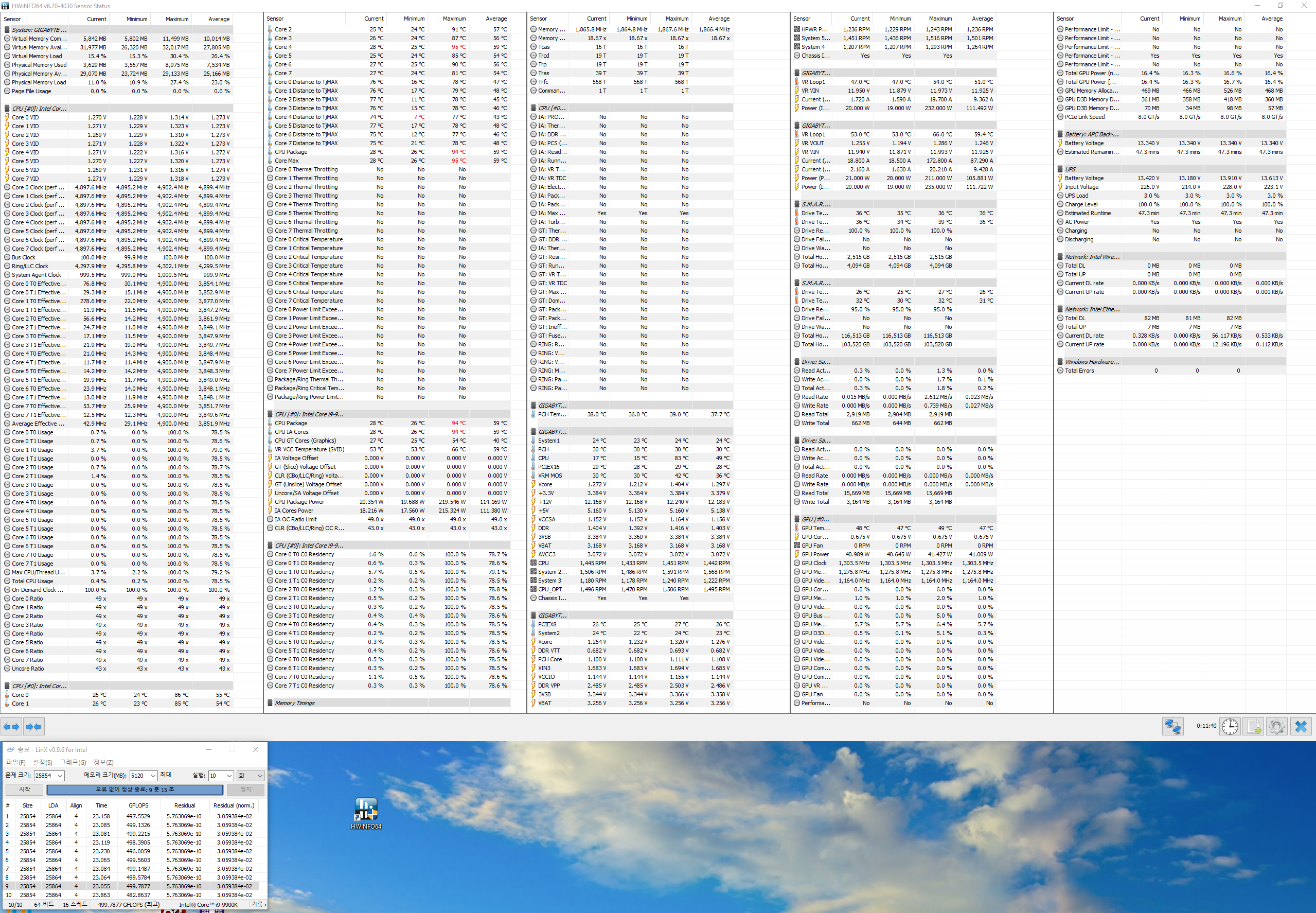This screenshot has height=913, width=1316.
Task: Open the 파일(F) menu in LinX
Action: pos(15,763)
